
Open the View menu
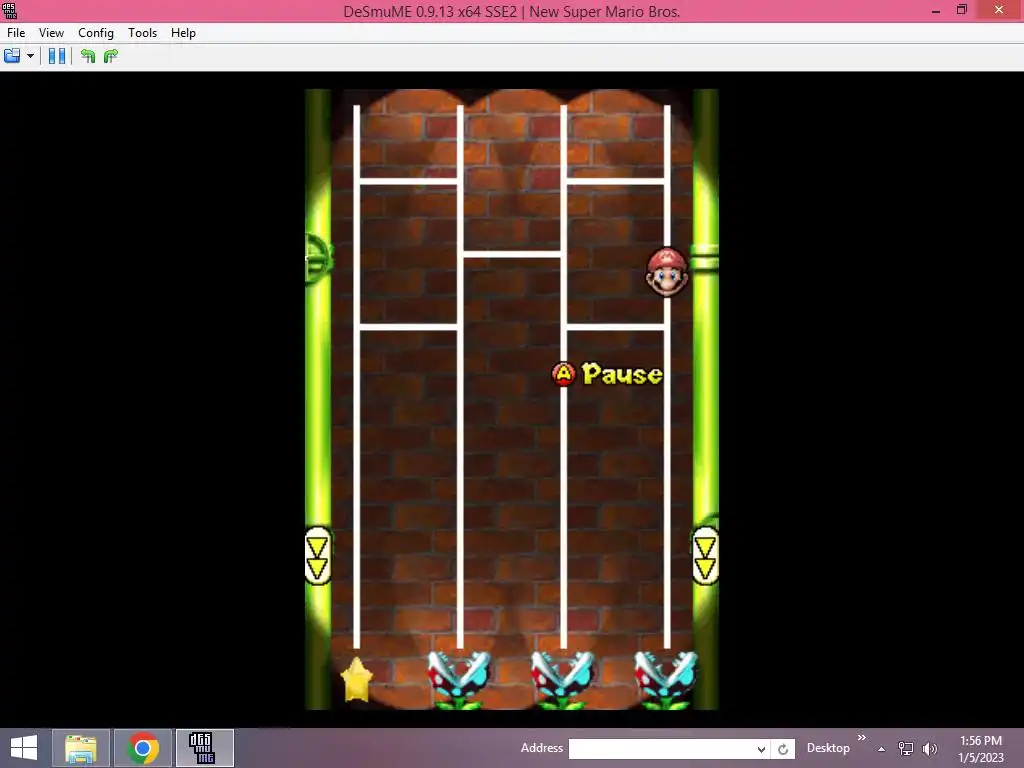click(x=51, y=33)
